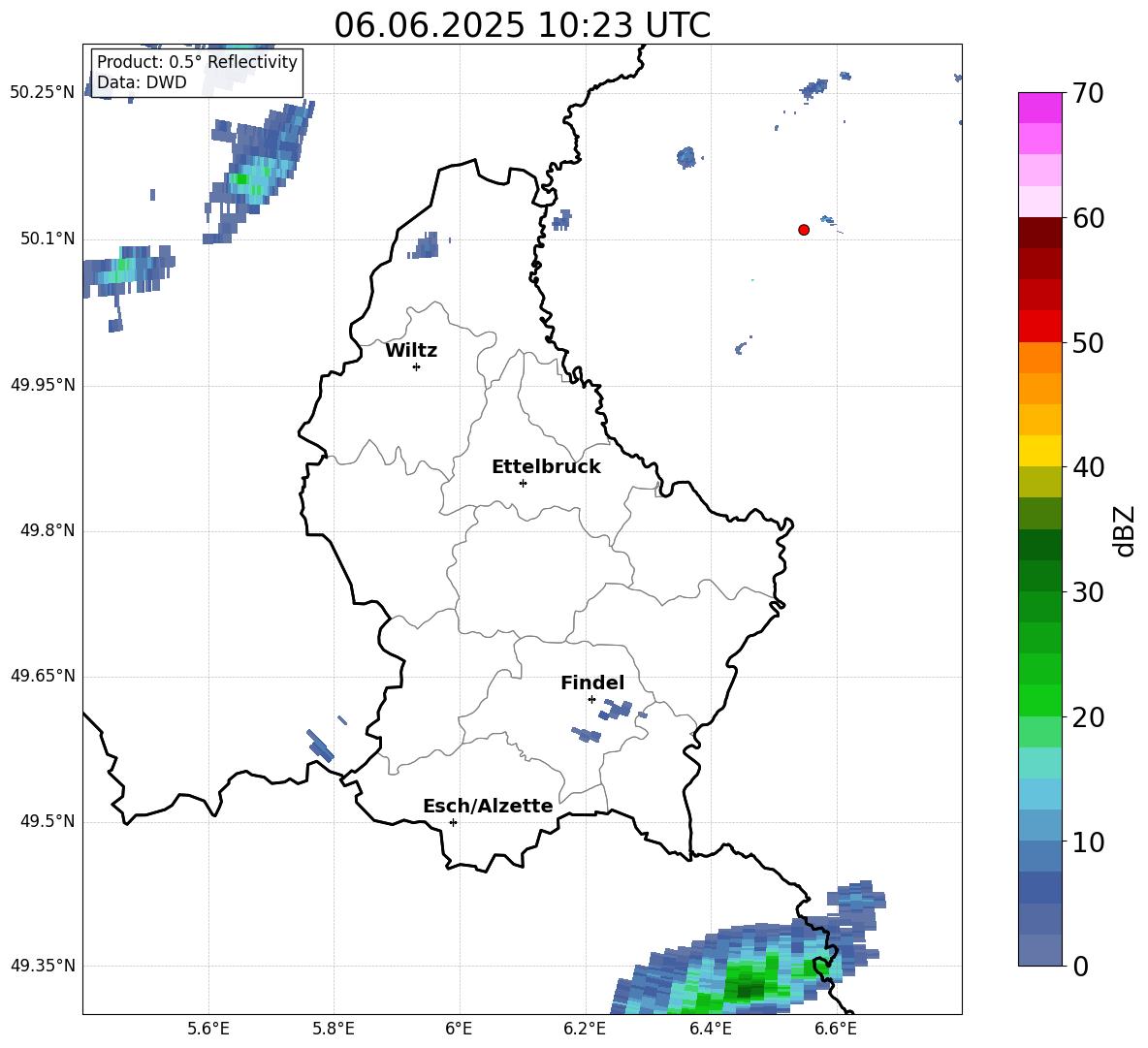Click the Data: DWD text
The width and height of the screenshot is (1148, 1048).
tap(142, 82)
